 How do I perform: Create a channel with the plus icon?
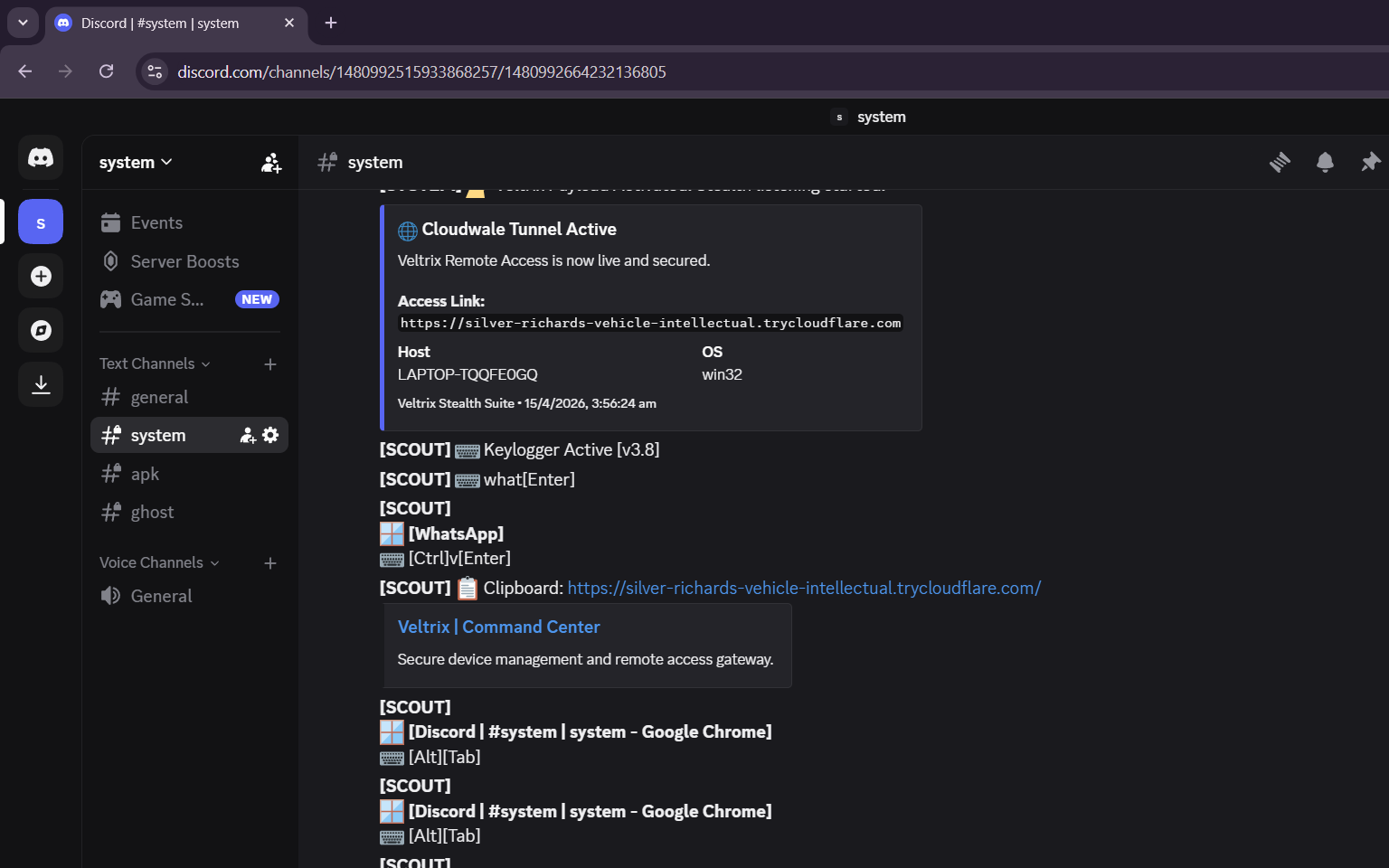click(x=269, y=363)
